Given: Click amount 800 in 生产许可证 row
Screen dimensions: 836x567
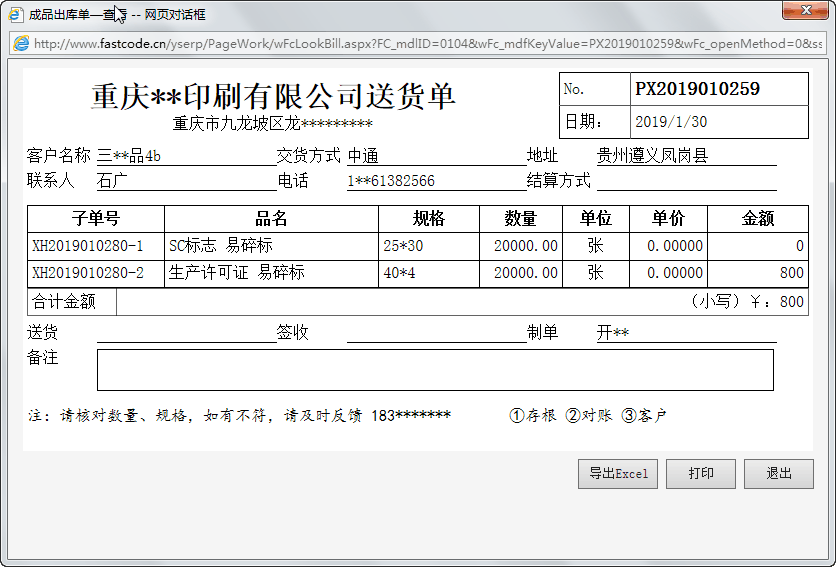Looking at the screenshot, I should coord(792,273).
